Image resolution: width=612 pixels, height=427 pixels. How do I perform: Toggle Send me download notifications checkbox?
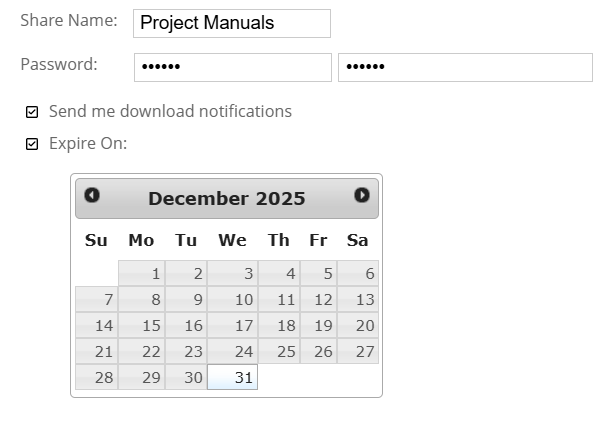(32, 112)
